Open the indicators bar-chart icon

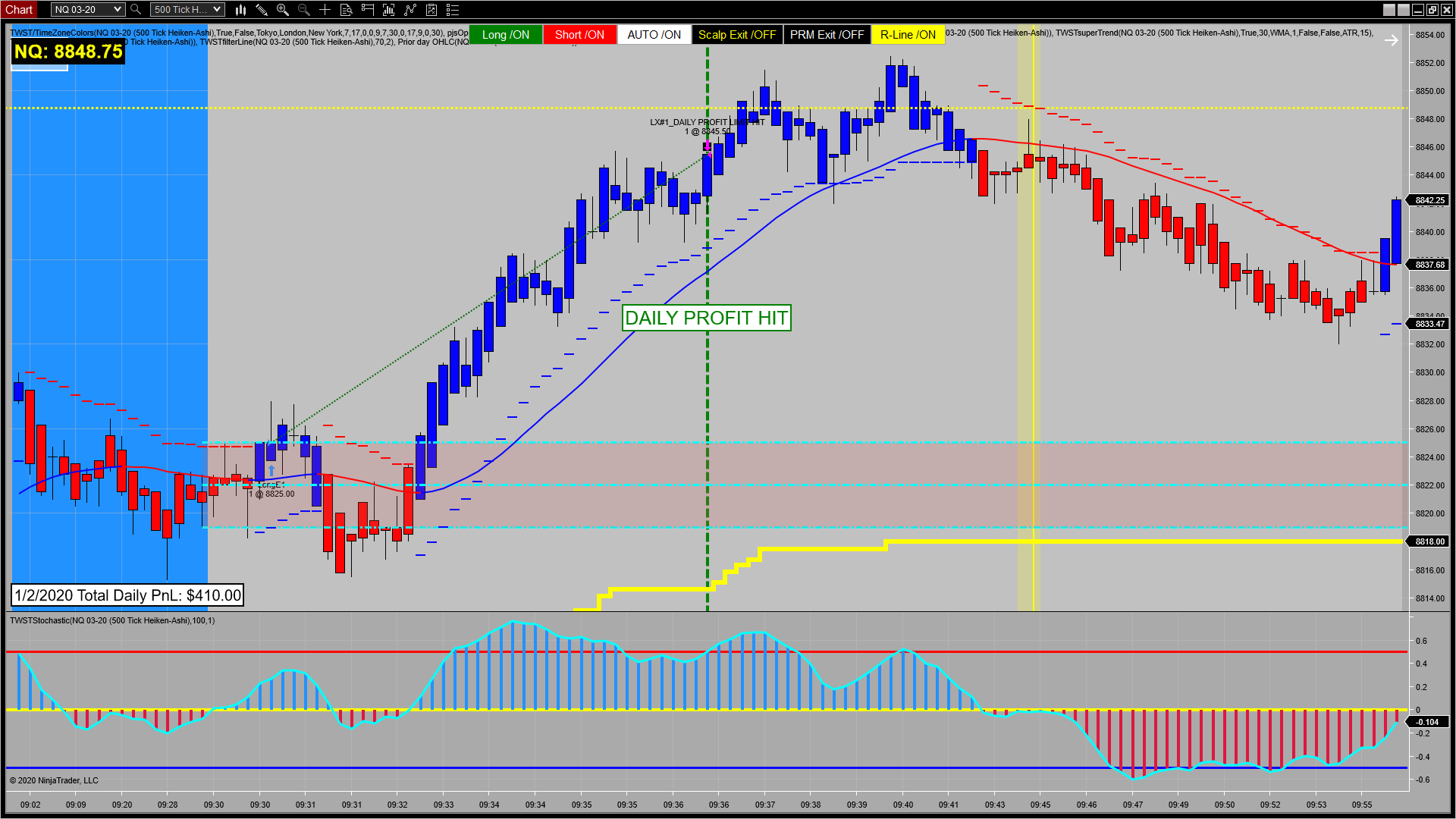389,10
